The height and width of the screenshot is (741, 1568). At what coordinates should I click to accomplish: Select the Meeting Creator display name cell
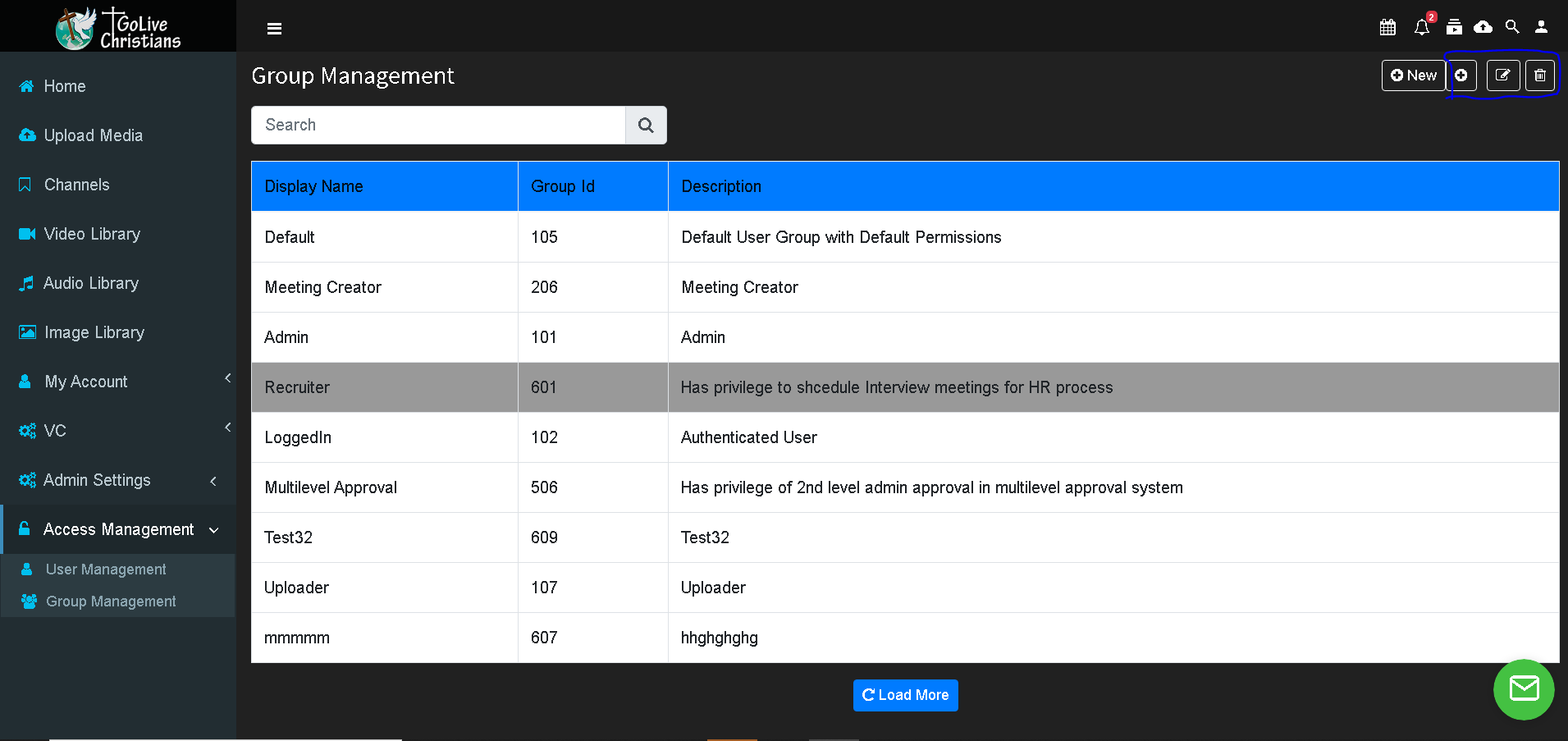[x=385, y=287]
